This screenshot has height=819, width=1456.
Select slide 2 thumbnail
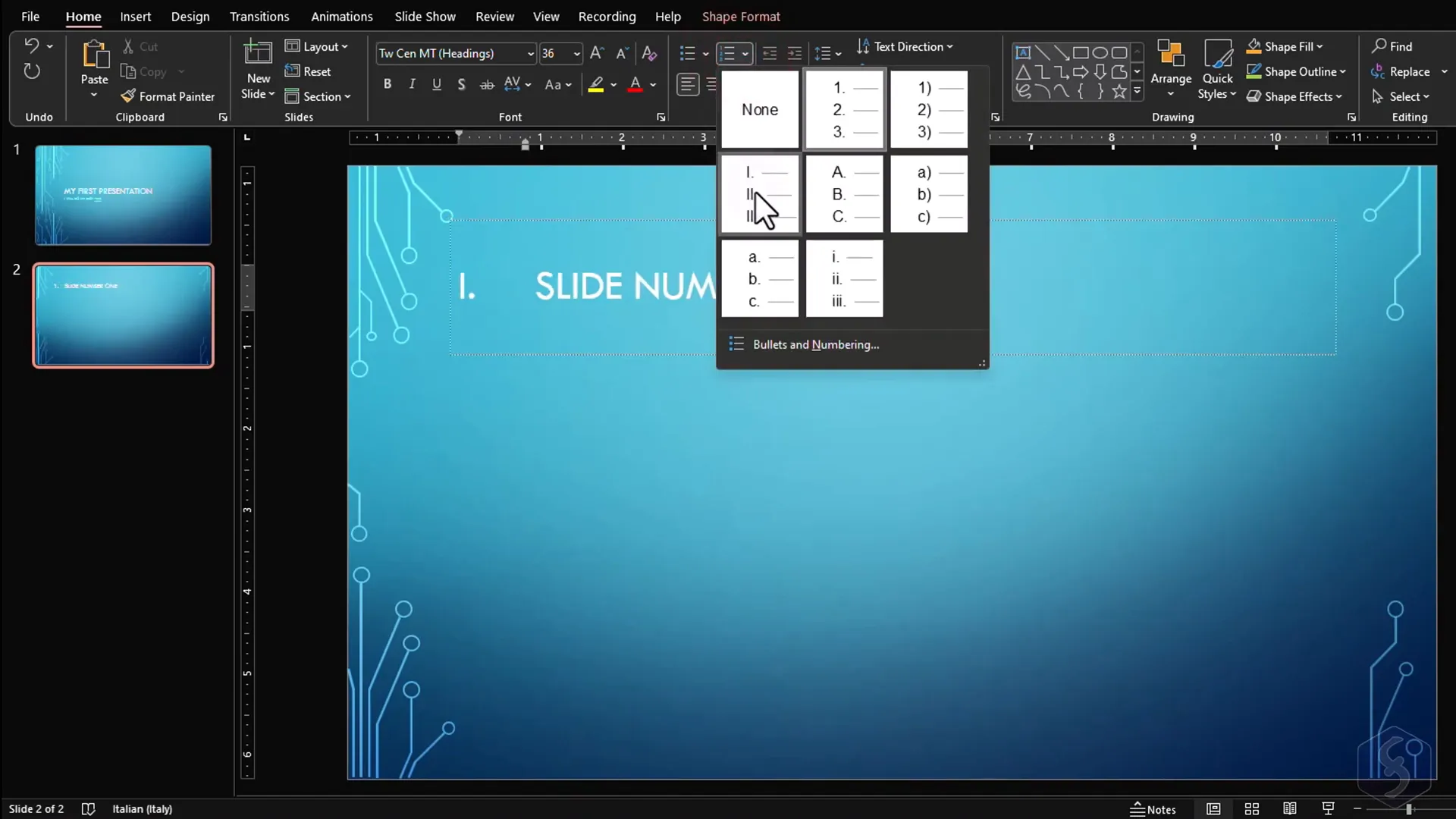[123, 315]
